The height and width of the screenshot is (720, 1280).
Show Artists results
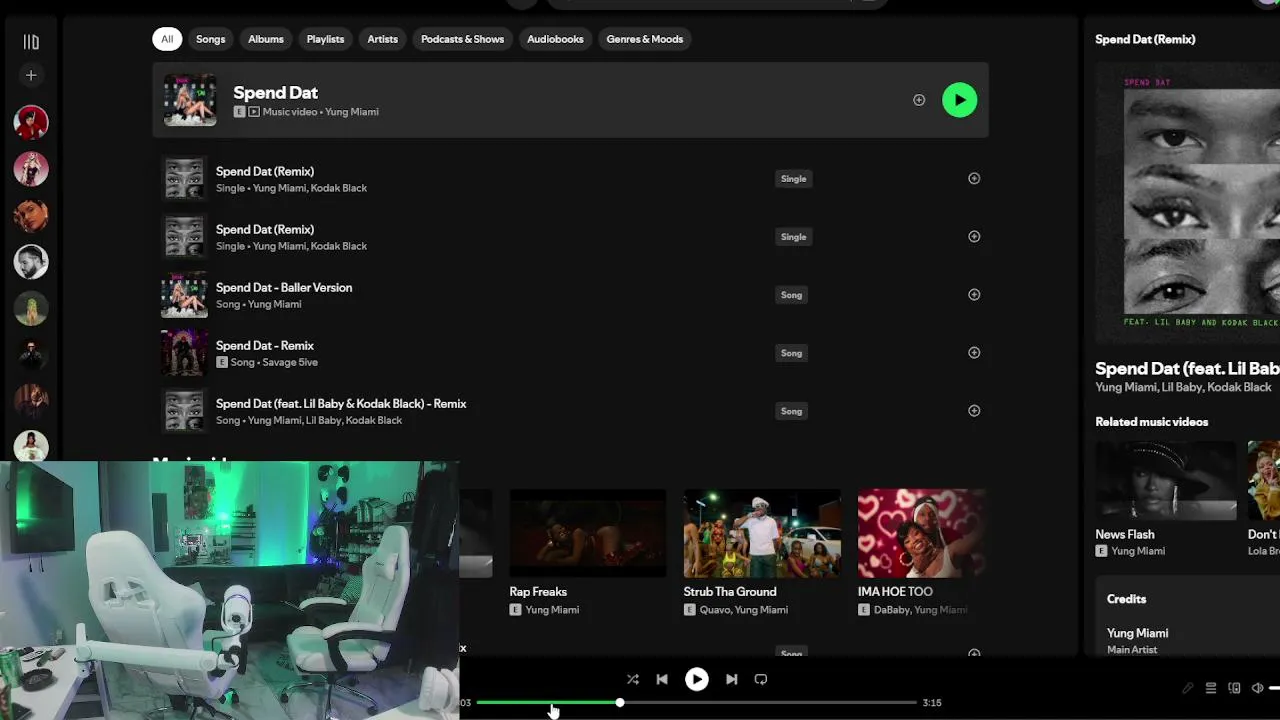383,39
